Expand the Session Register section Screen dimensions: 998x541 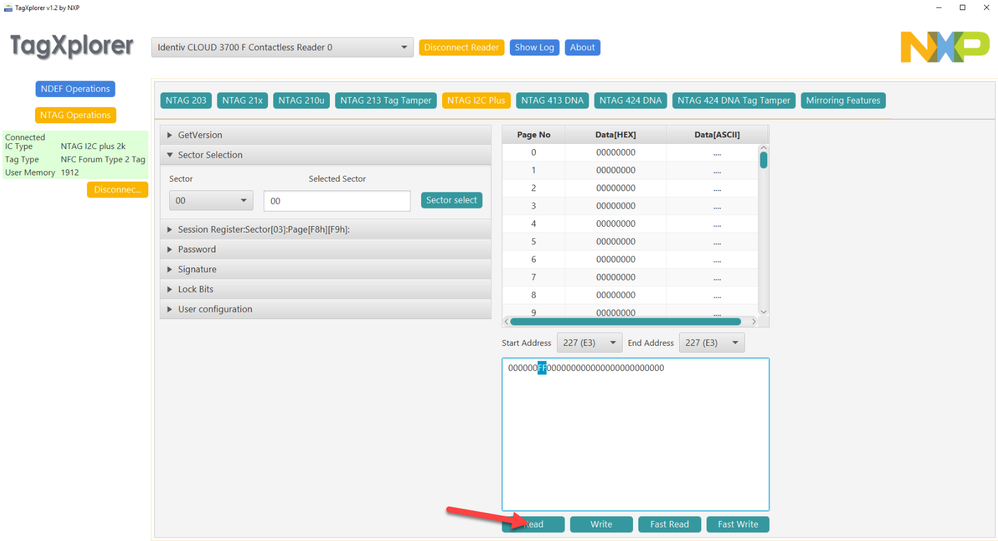pos(326,229)
